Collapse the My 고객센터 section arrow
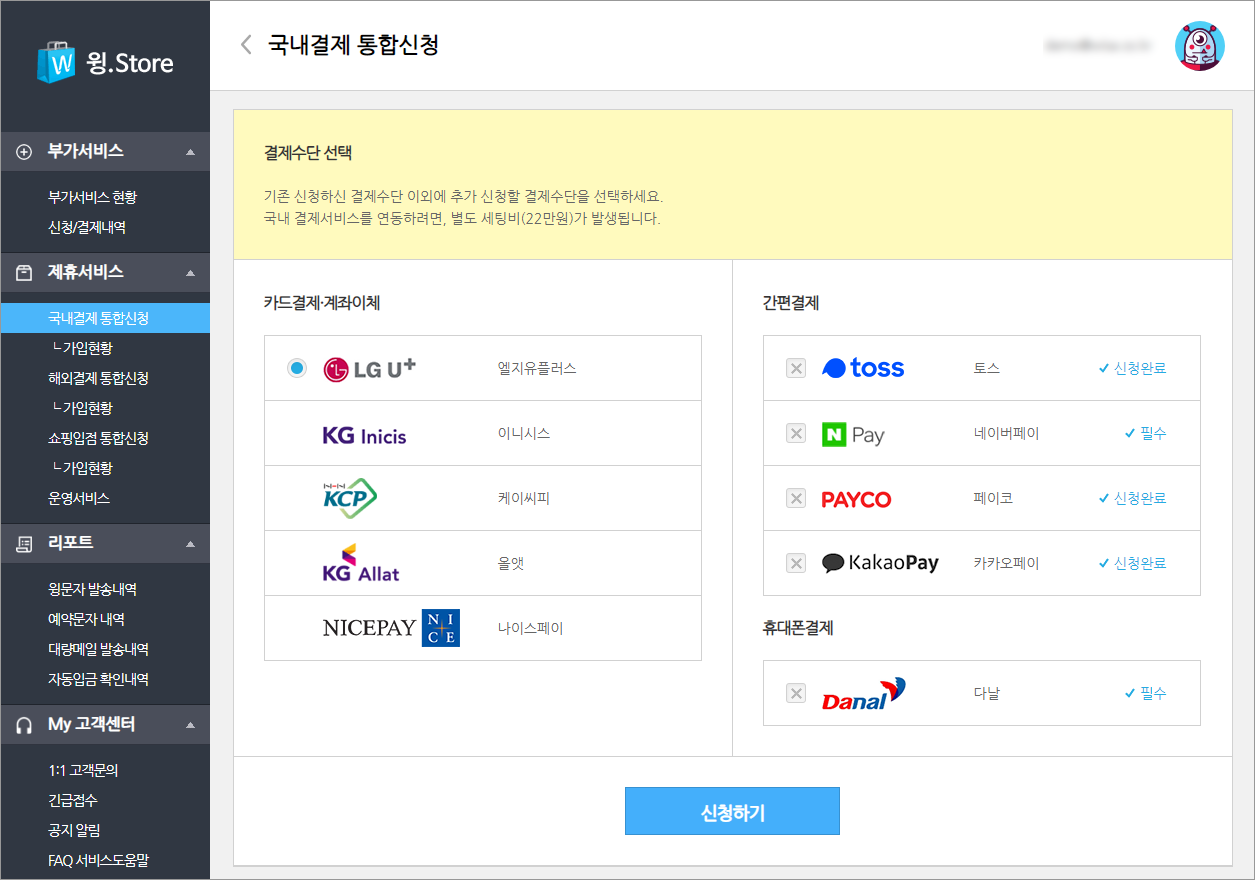This screenshot has height=880, width=1255. [x=190, y=725]
